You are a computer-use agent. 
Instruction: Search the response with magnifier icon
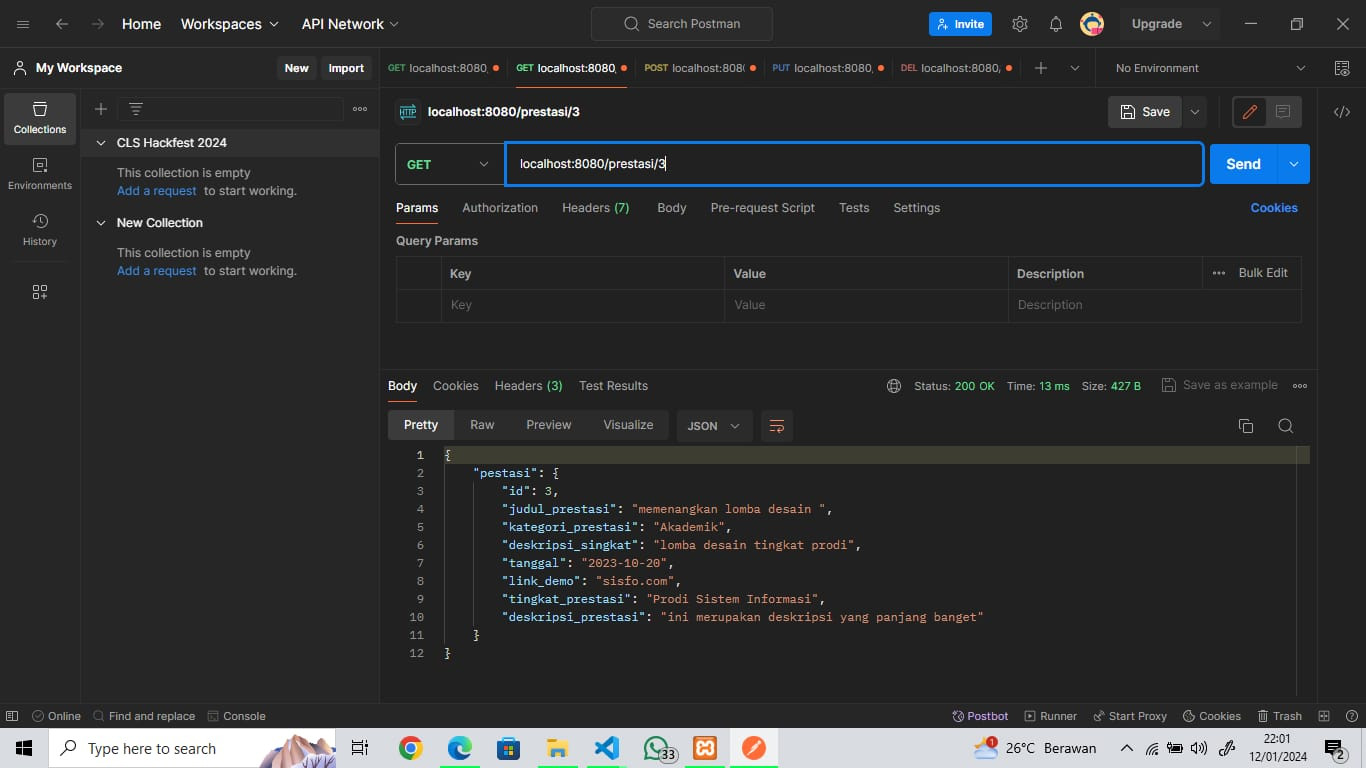[x=1286, y=426]
